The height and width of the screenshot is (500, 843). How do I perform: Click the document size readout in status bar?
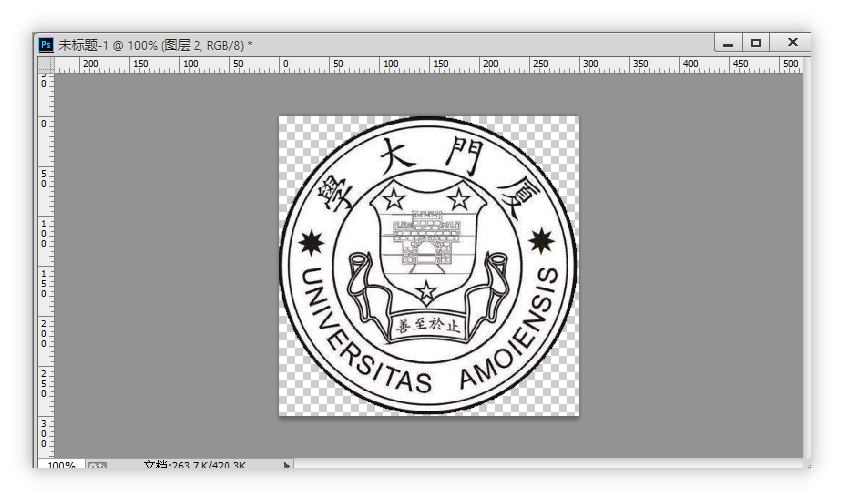tap(195, 466)
